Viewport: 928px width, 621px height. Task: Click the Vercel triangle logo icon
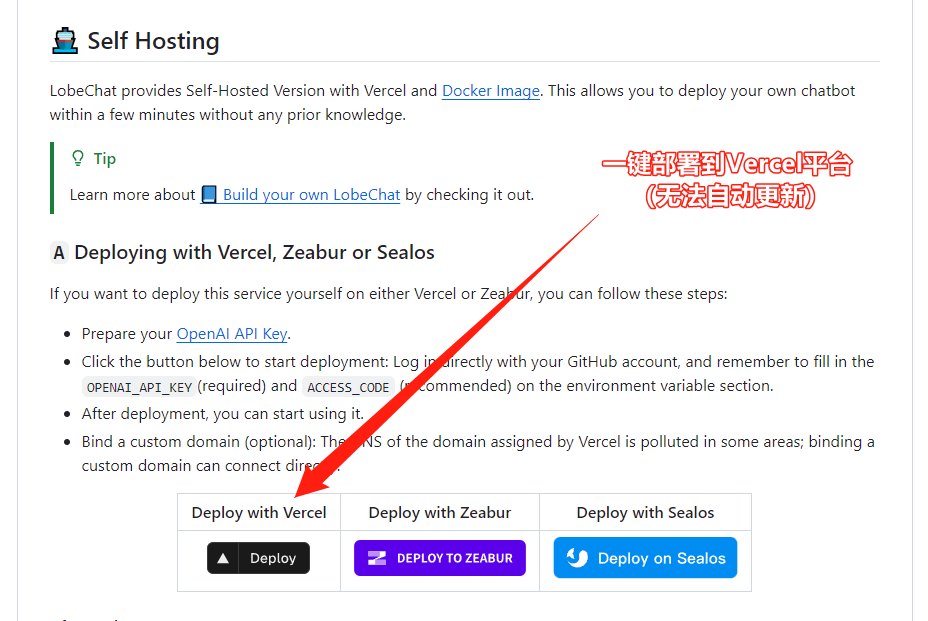tap(223, 558)
